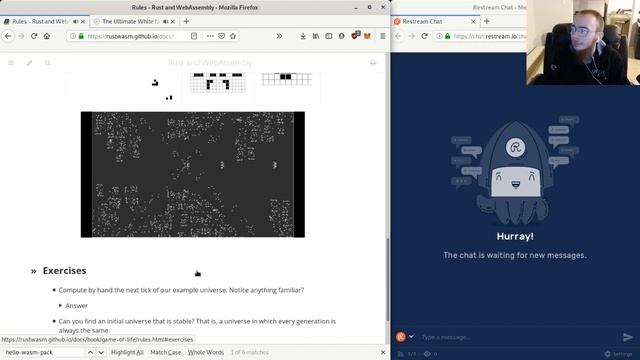Close the Restream Chat tab
Image resolution: width=640 pixels, height=360 pixels.
click(473, 21)
